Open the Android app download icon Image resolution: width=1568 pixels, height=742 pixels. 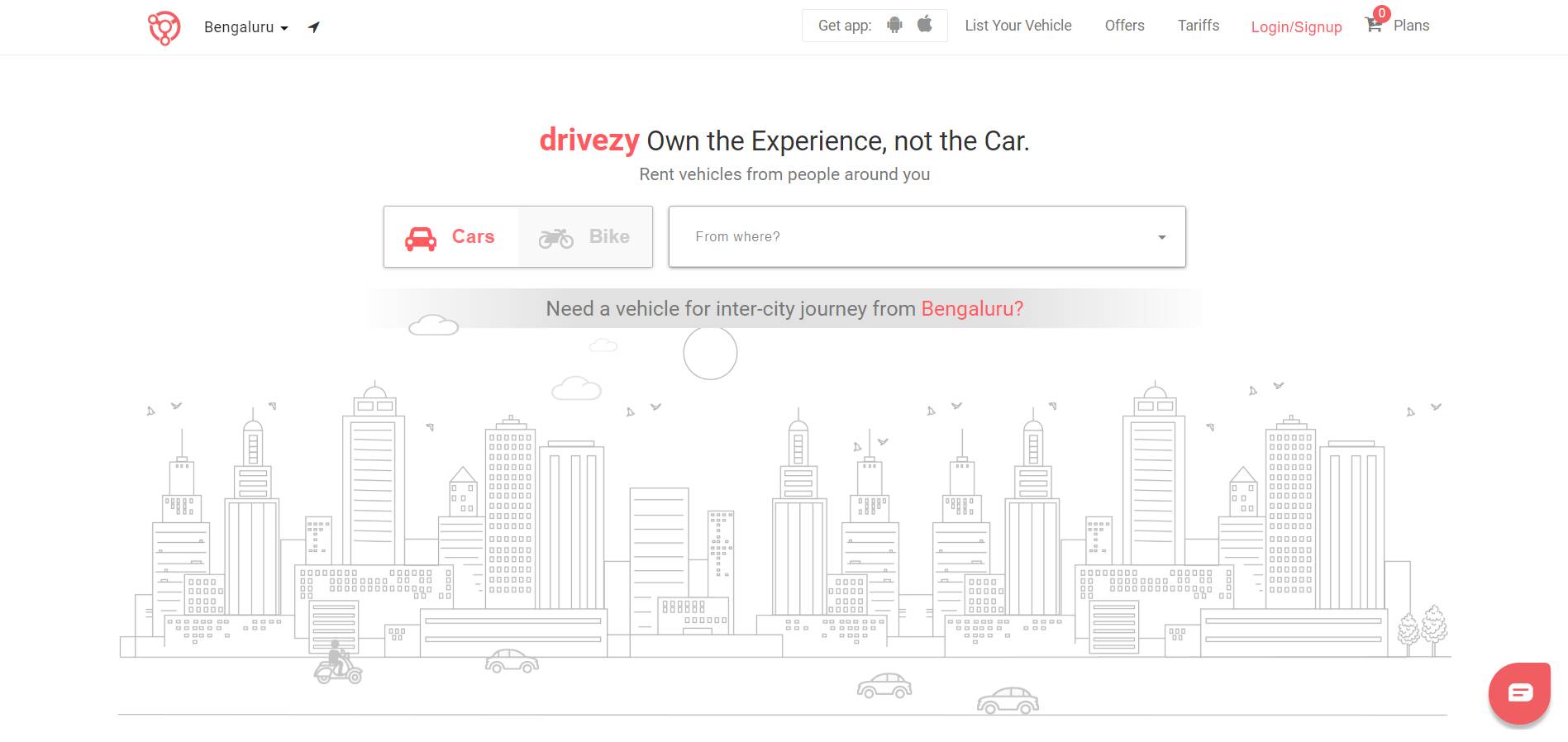point(894,25)
